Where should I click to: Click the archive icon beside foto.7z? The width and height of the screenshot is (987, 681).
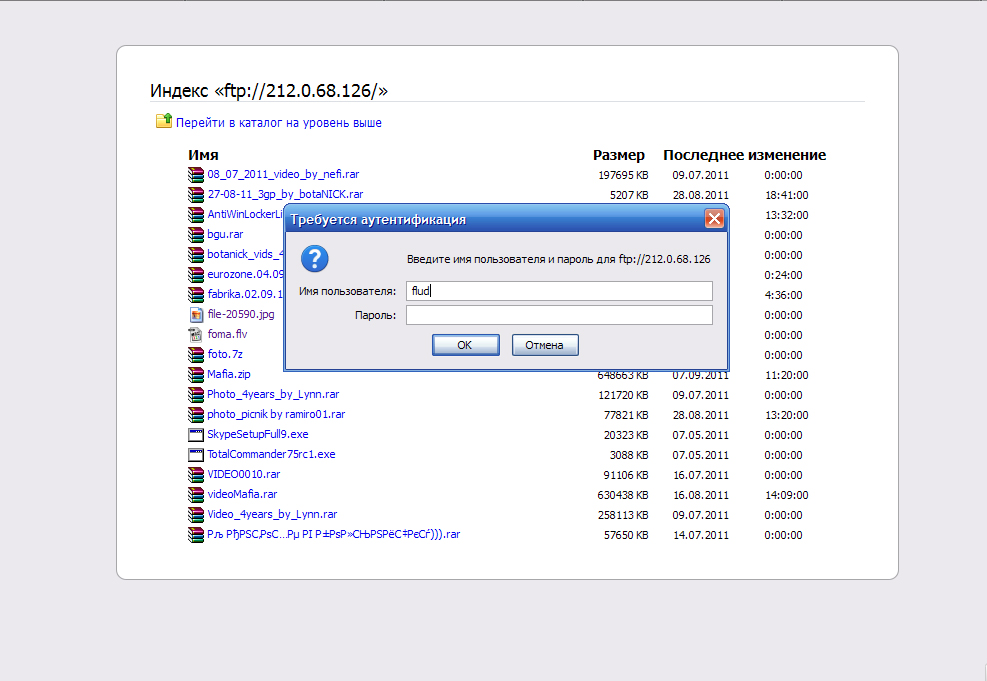click(x=196, y=354)
